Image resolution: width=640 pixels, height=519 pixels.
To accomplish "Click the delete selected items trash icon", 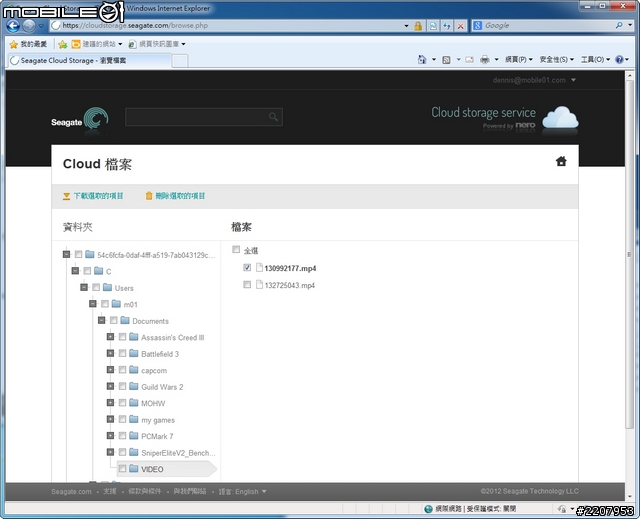I will [149, 196].
